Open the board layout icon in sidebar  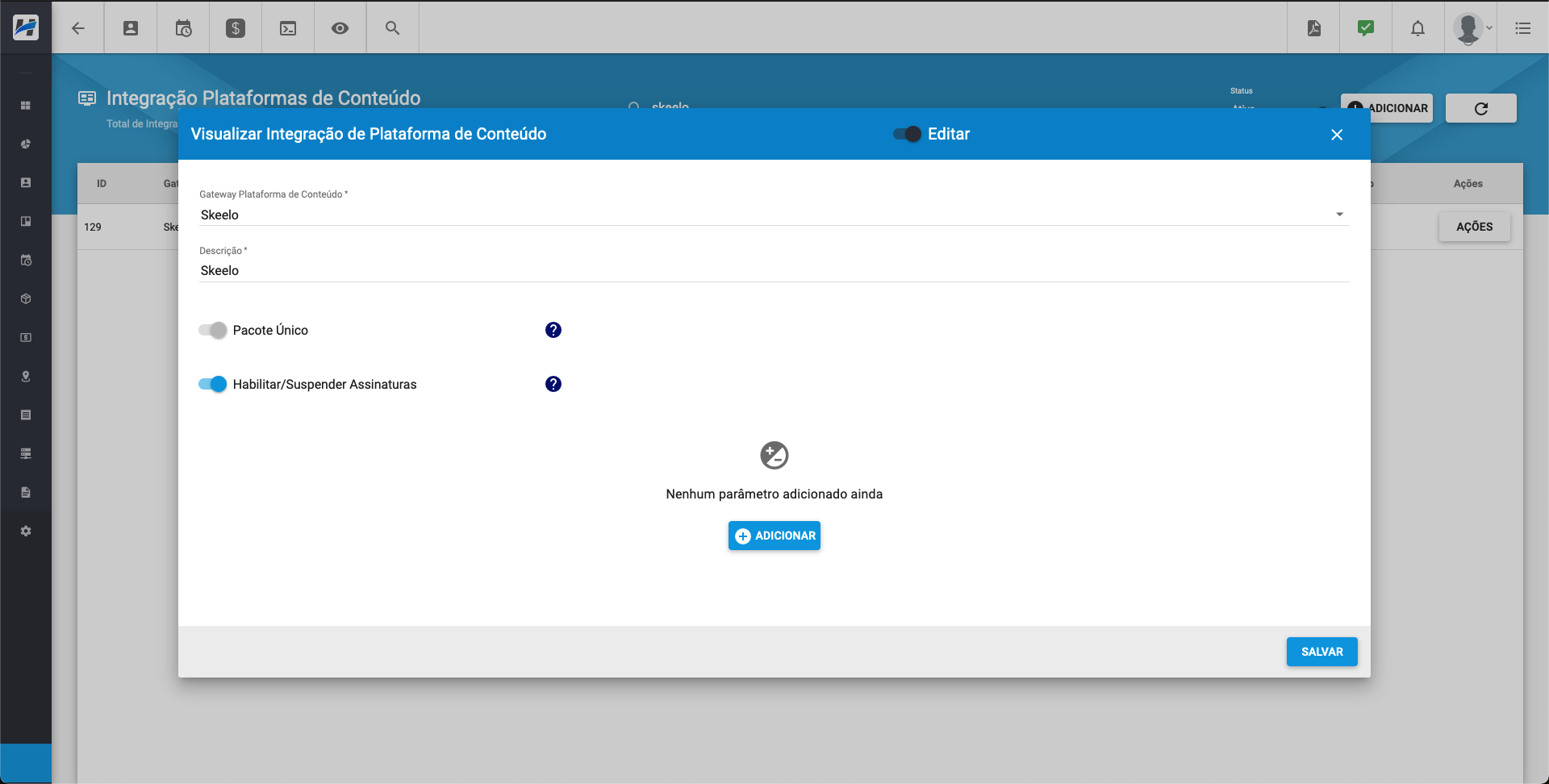26,222
